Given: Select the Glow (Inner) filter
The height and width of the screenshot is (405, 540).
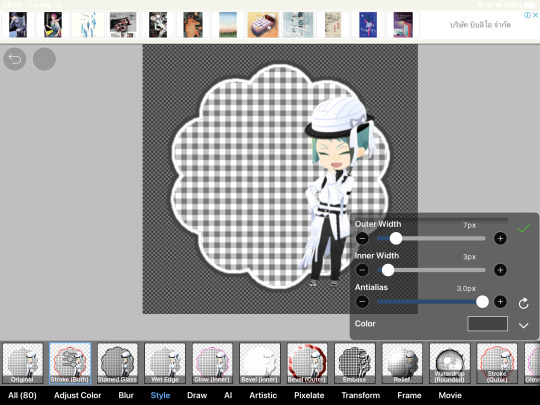Looking at the screenshot, I should tap(212, 363).
